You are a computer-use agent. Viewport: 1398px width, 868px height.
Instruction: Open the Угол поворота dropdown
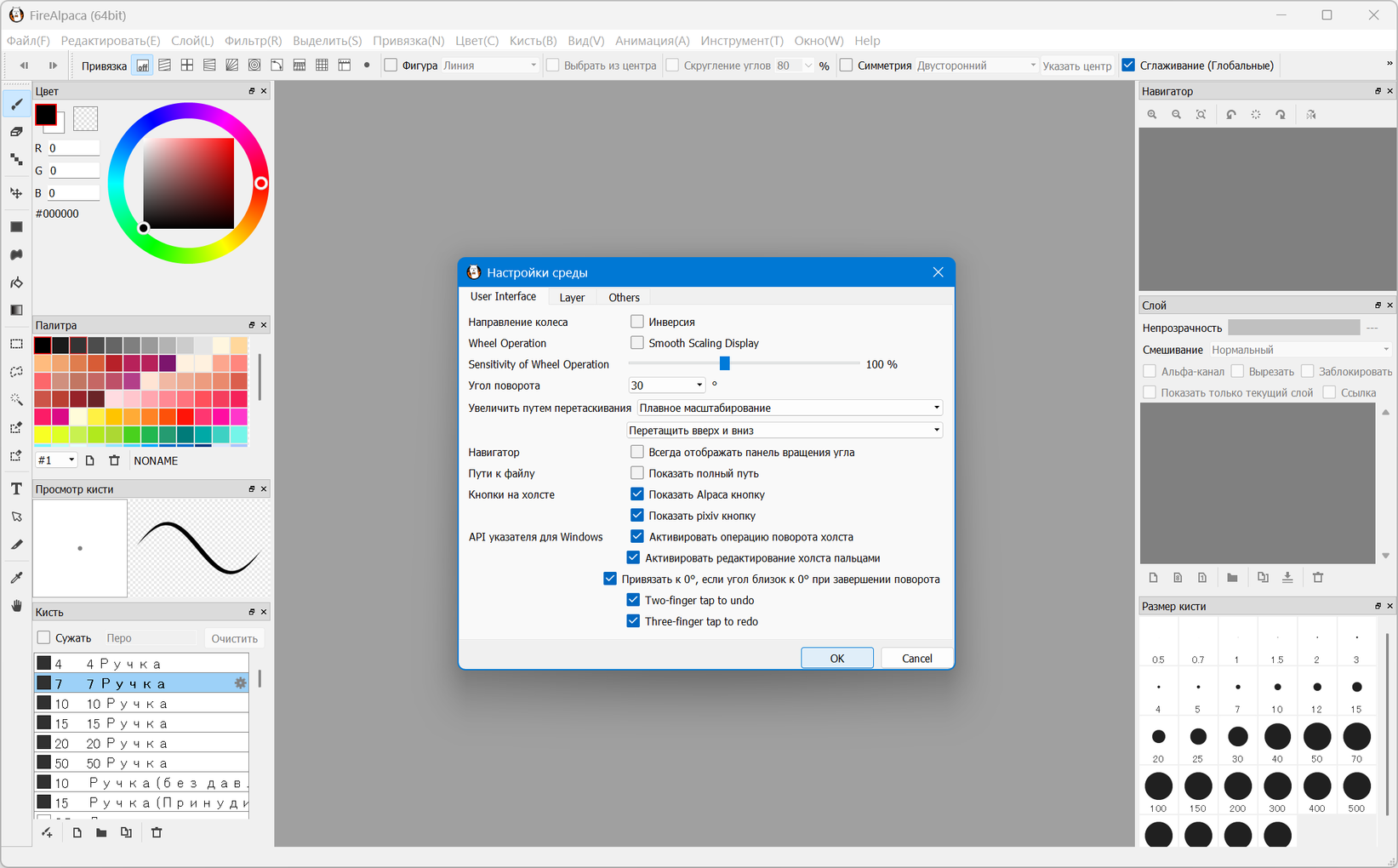point(667,385)
